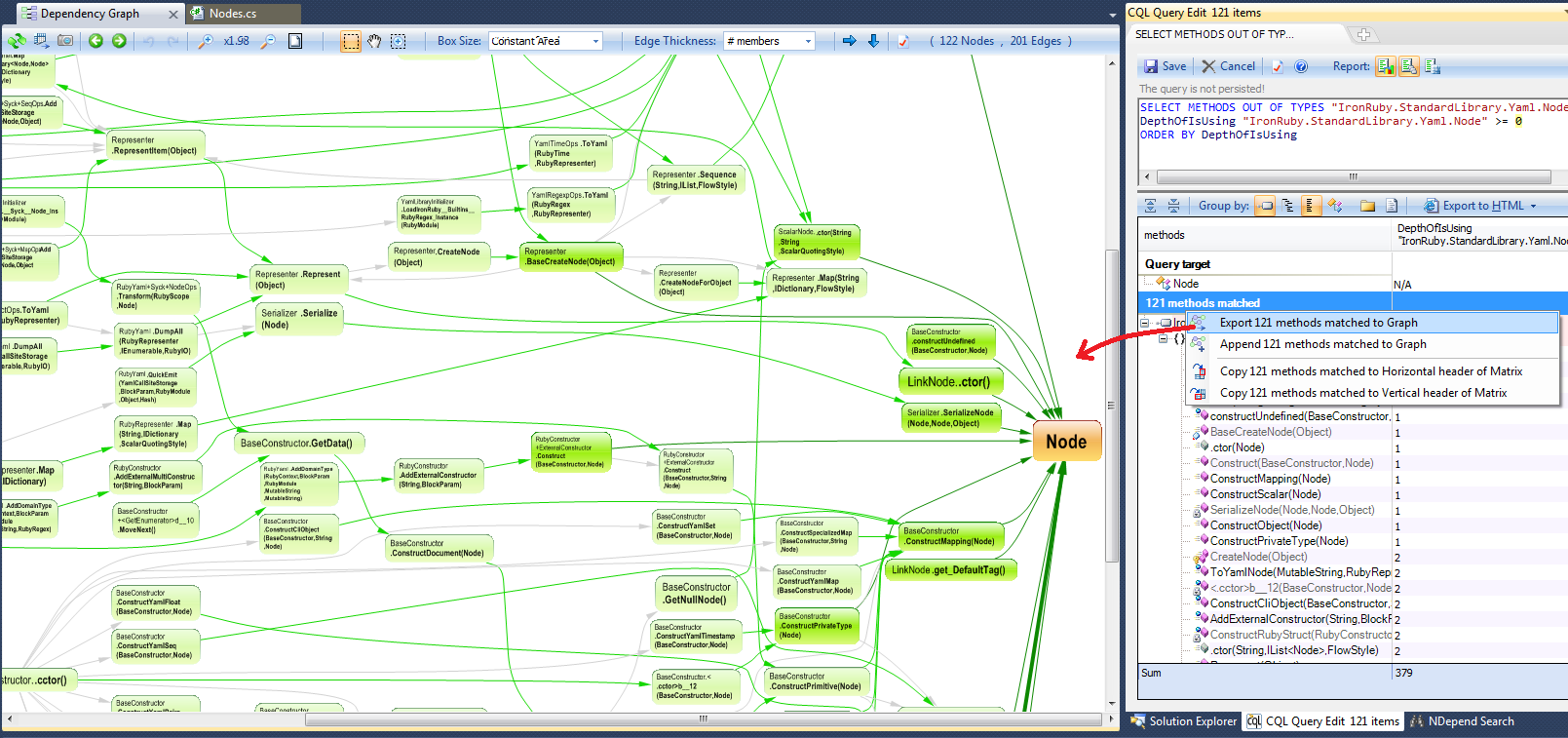Click the refresh graph icon in graph toolbar
Image resolution: width=1568 pixels, height=738 pixels.
(x=17, y=41)
